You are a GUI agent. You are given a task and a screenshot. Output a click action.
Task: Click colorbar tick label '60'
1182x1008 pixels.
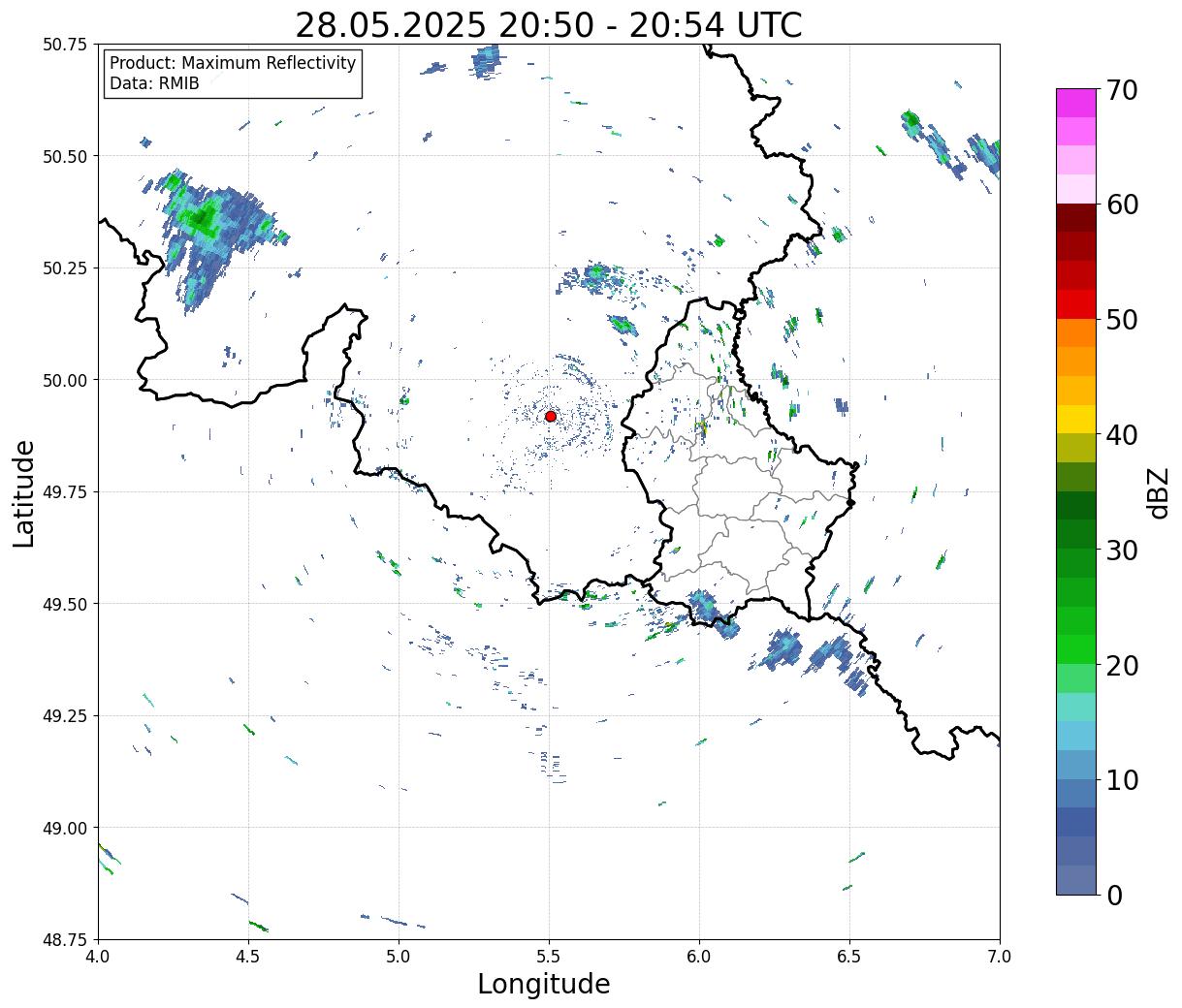(1122, 205)
